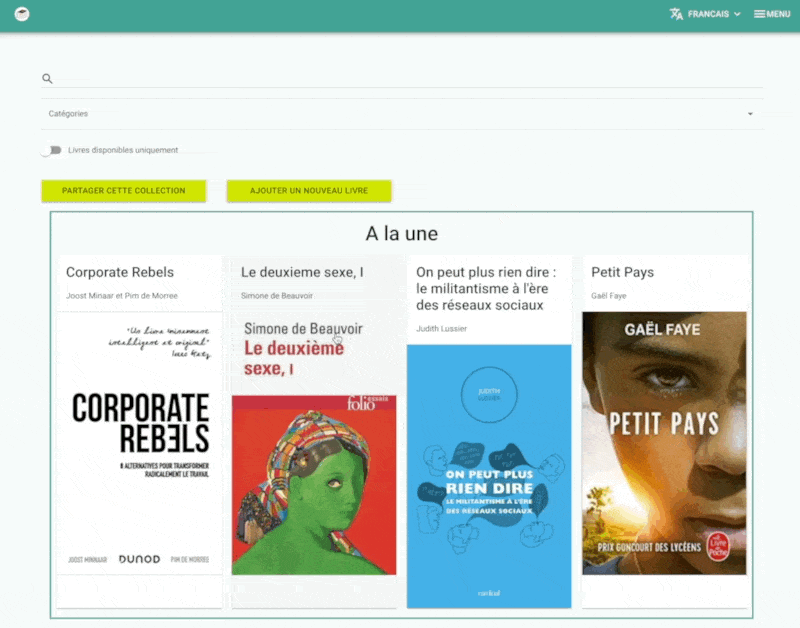Image resolution: width=800 pixels, height=628 pixels.
Task: Click the translate language icon
Action: 677,14
